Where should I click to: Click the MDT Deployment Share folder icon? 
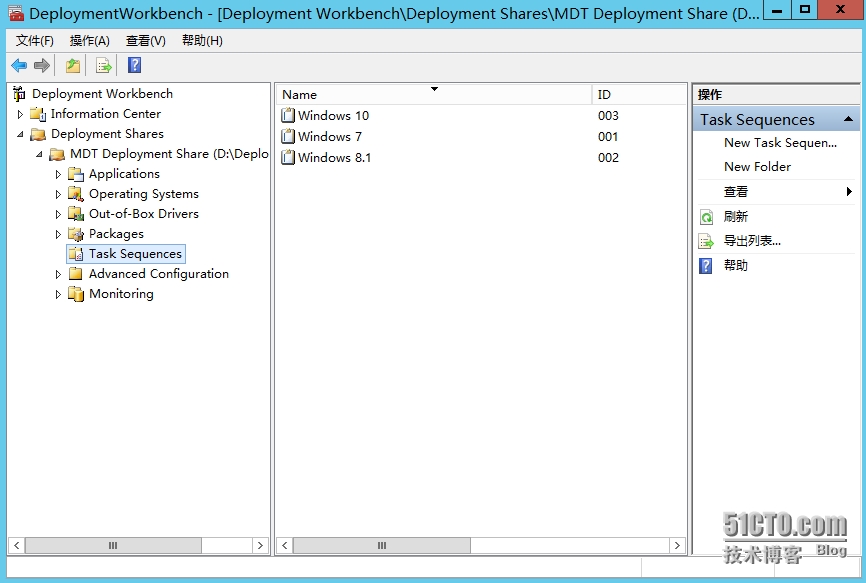coord(57,154)
